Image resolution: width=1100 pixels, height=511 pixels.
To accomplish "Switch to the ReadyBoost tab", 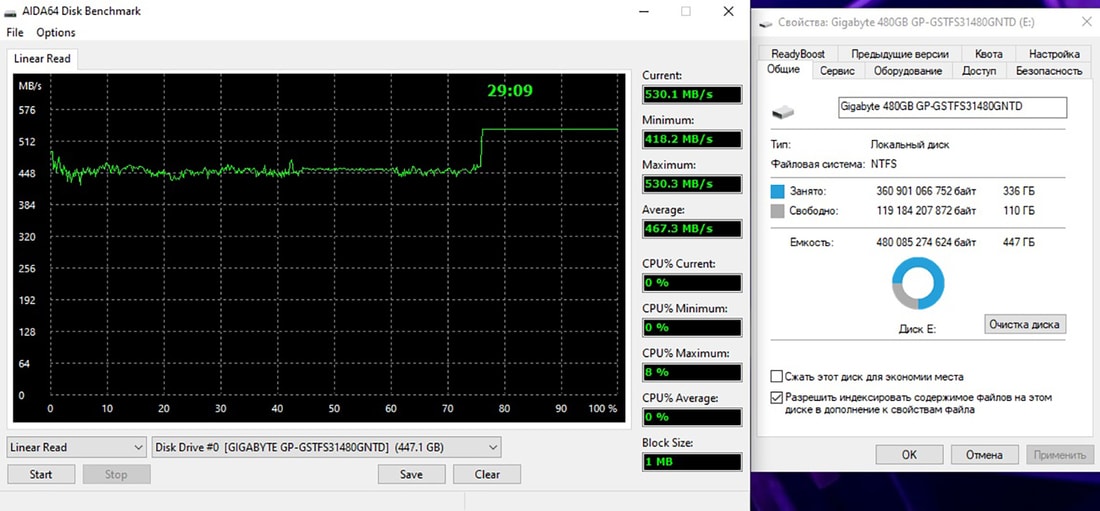I will [x=798, y=54].
